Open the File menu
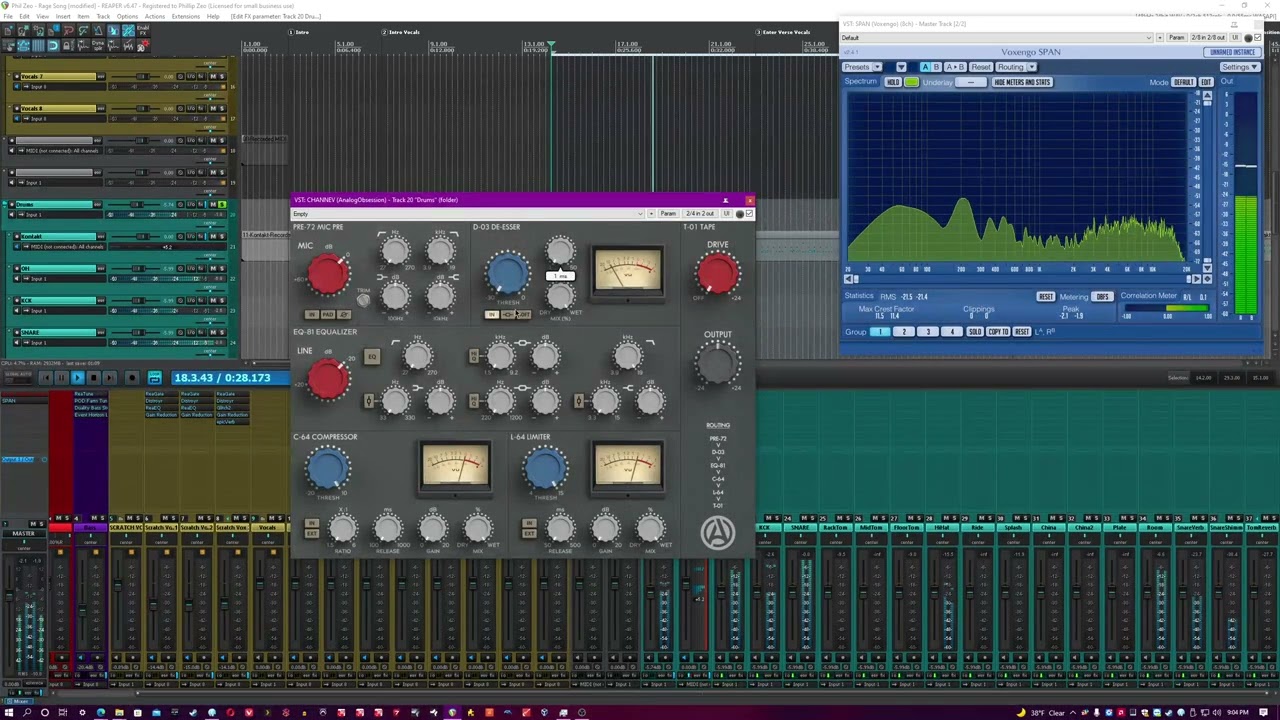 pos(9,17)
